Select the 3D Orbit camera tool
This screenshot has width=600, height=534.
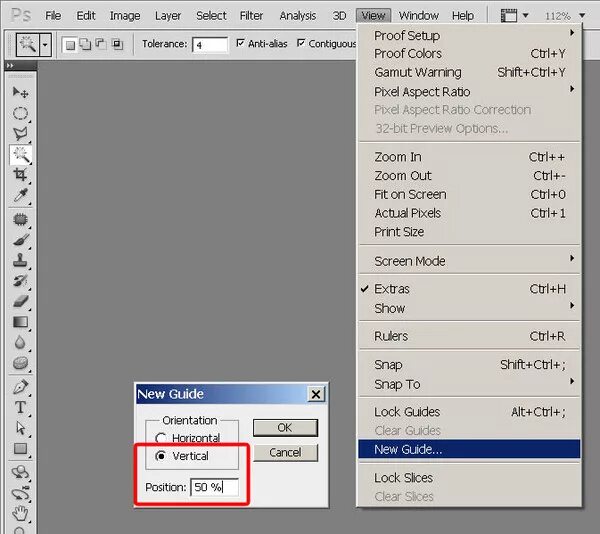click(x=20, y=493)
